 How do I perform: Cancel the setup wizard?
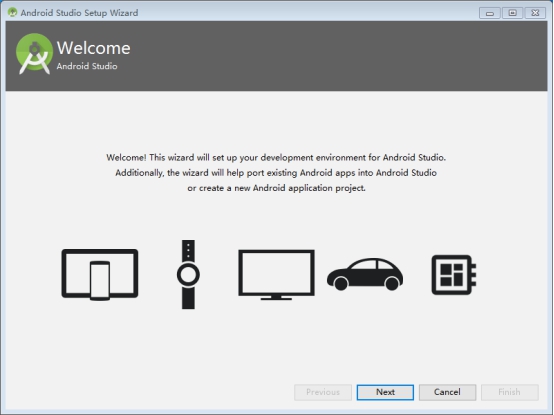(447, 392)
